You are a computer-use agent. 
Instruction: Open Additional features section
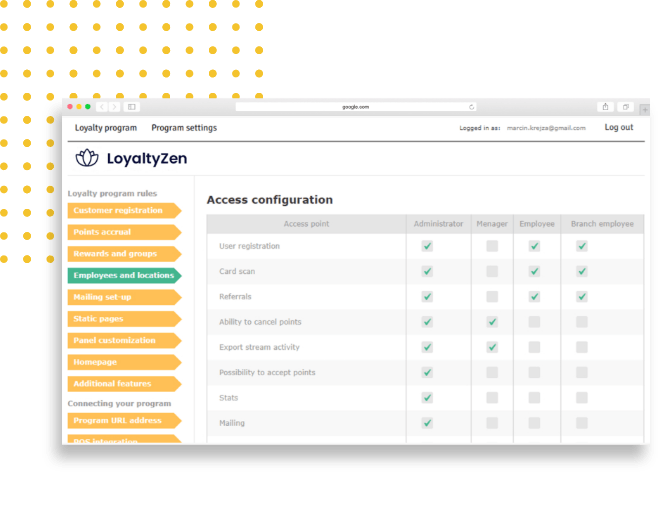pyautogui.click(x=124, y=384)
